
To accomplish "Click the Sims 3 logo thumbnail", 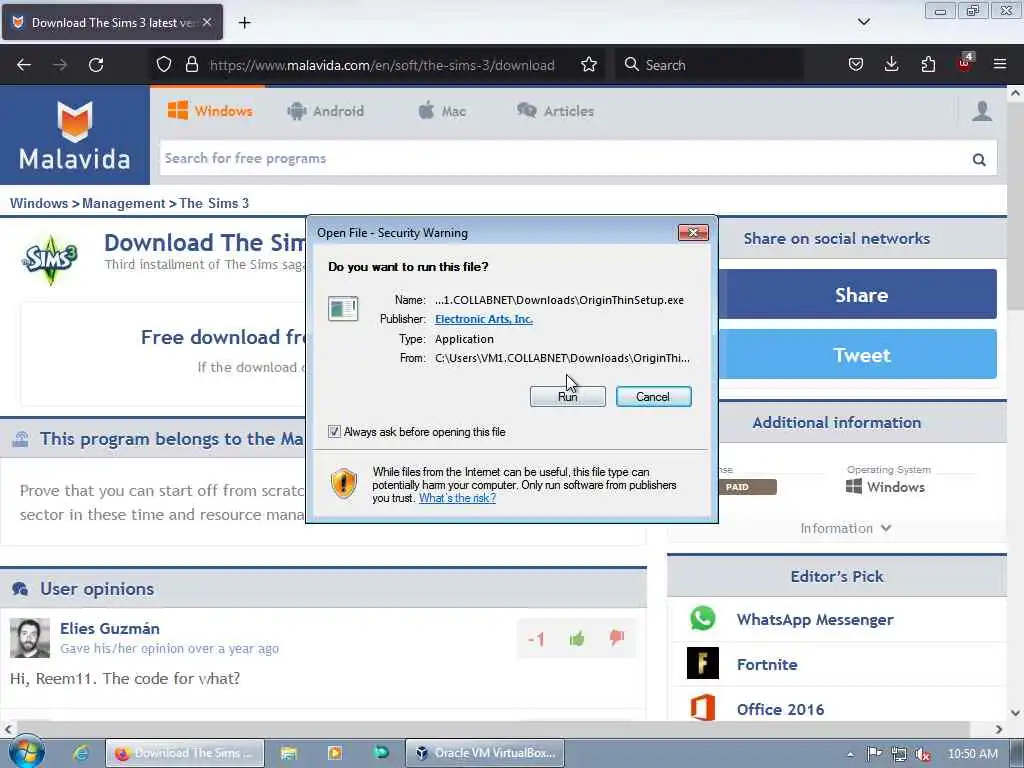I will [x=50, y=259].
